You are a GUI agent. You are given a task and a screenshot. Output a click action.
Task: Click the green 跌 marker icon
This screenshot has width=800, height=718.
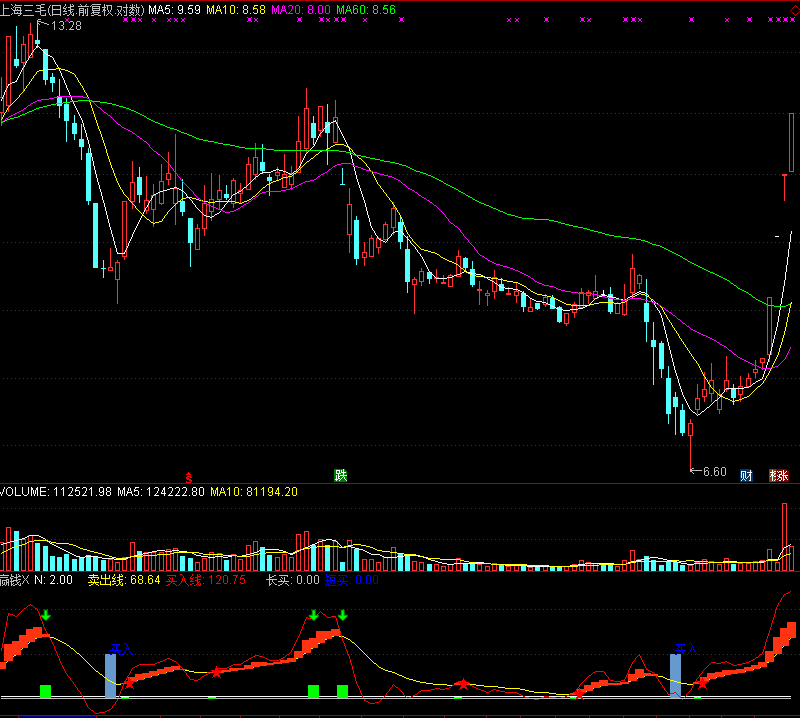(341, 475)
